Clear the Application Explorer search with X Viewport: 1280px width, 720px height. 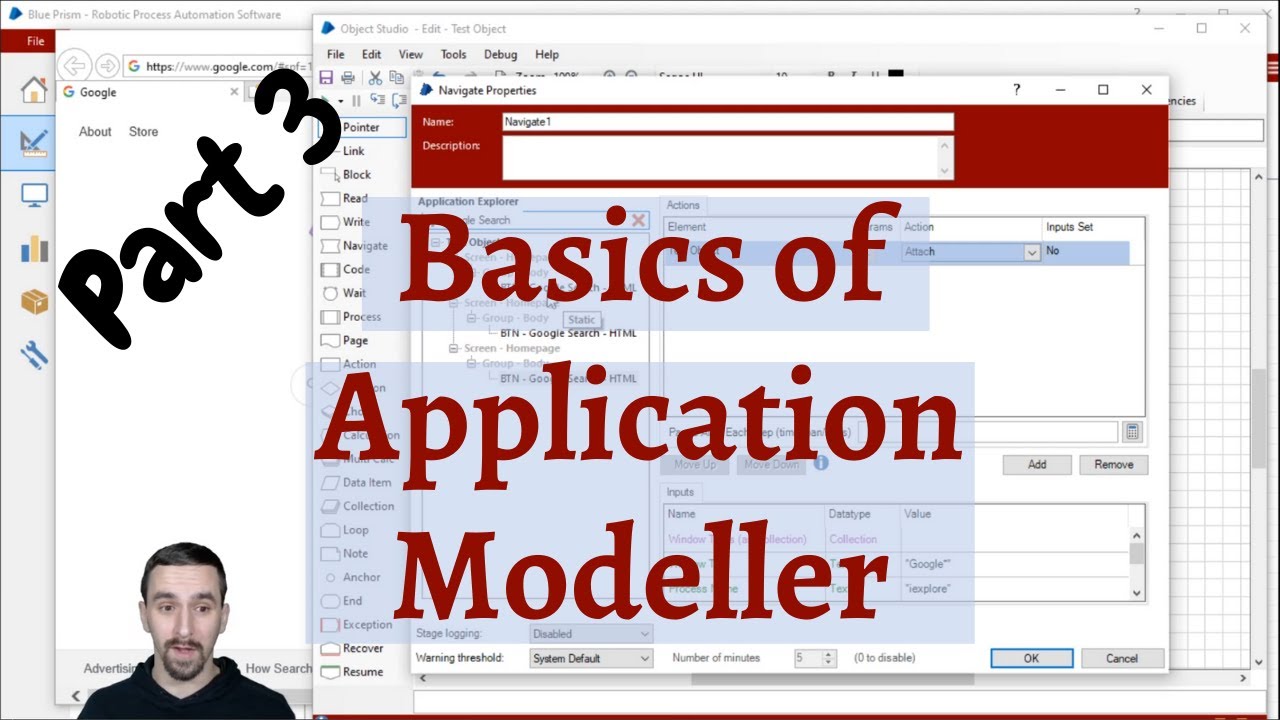point(638,220)
